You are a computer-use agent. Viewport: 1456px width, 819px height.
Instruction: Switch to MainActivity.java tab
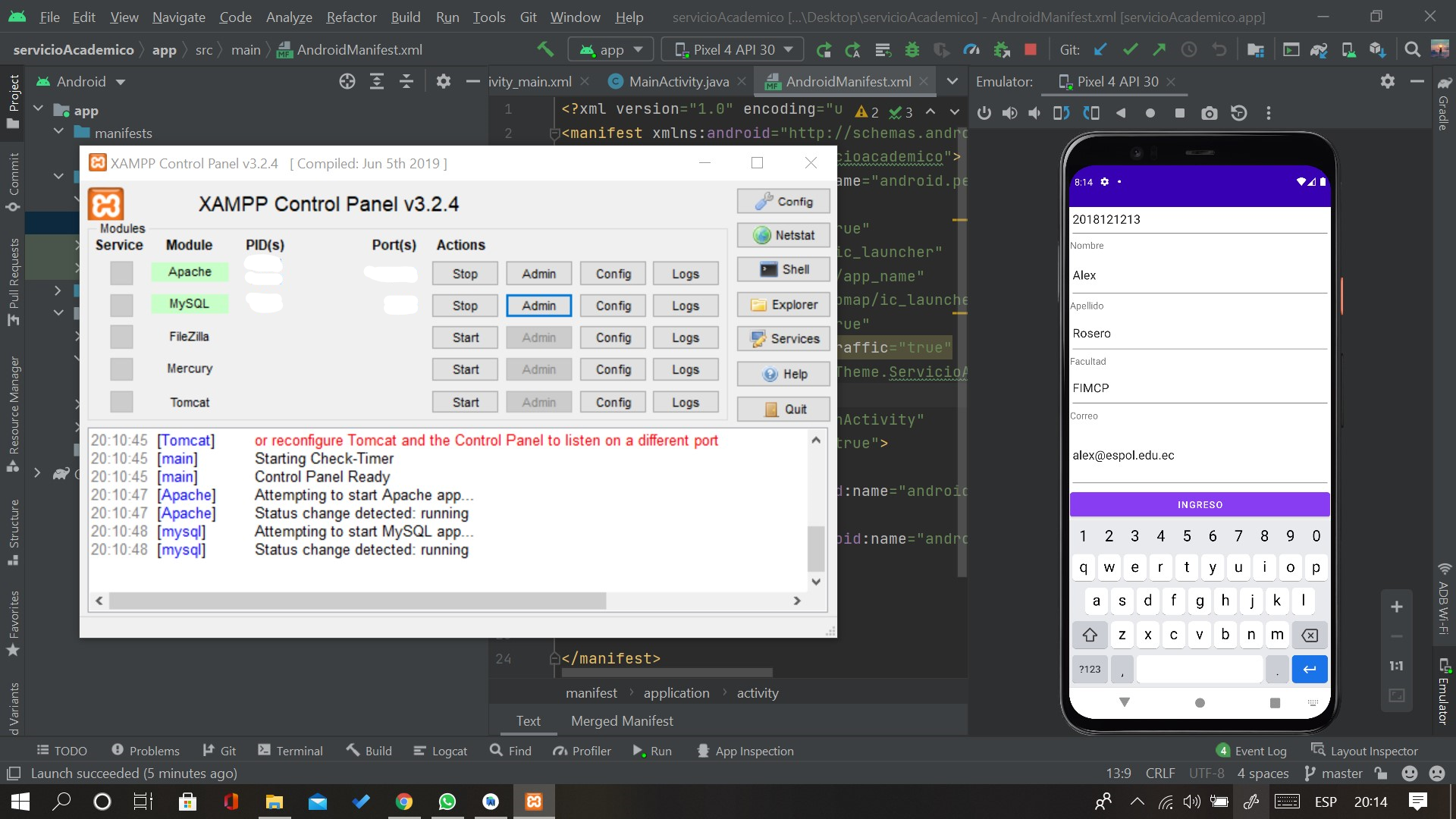(679, 81)
